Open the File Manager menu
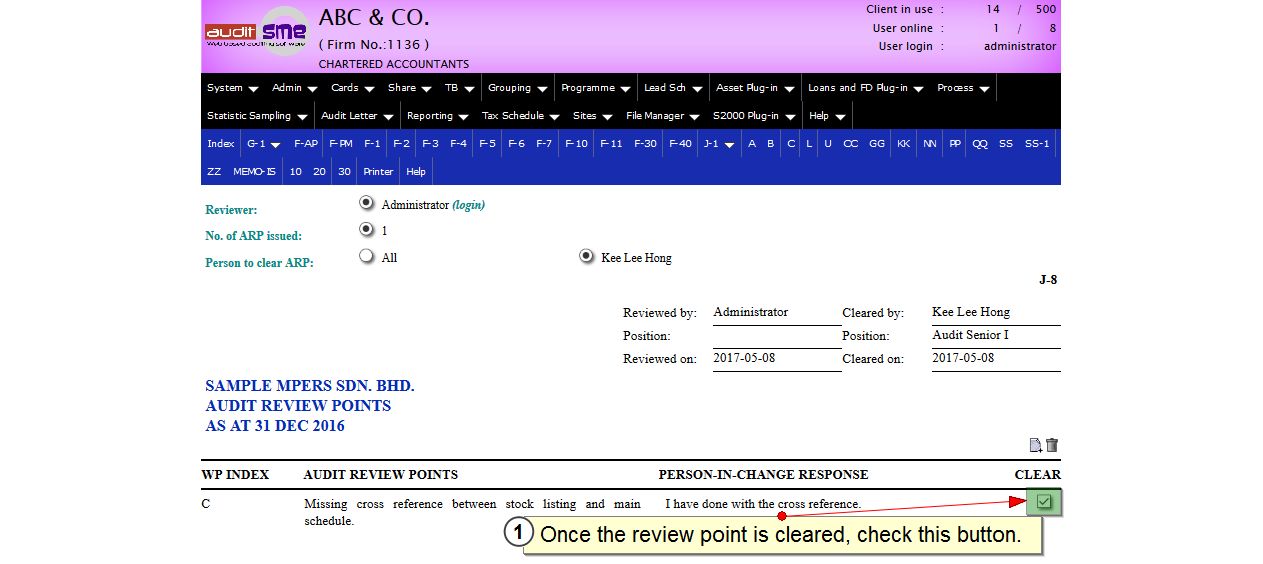Viewport: 1263px width, 564px height. (x=662, y=116)
